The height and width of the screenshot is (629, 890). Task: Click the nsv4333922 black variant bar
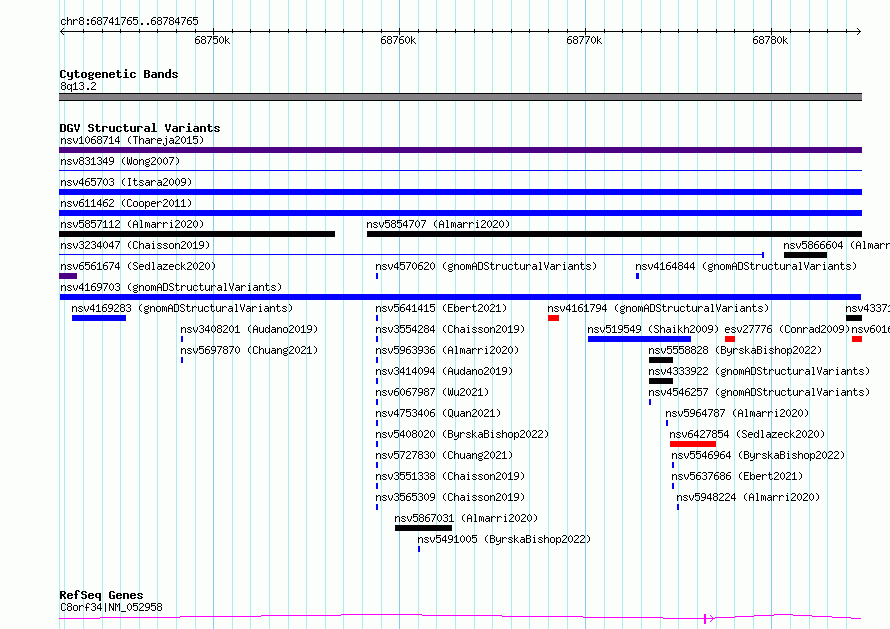tap(661, 381)
